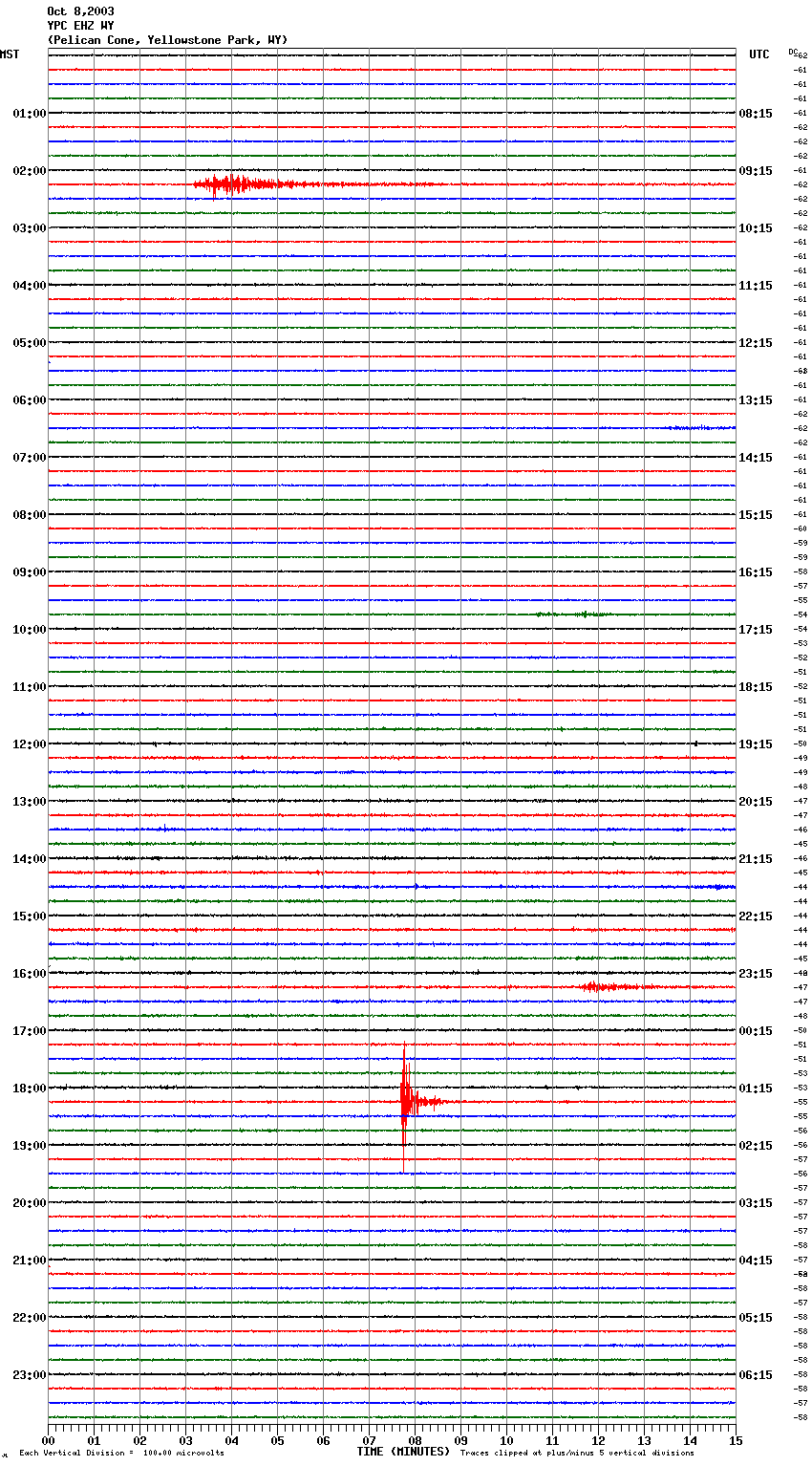Image resolution: width=812 pixels, height=1466 pixels.
Task: Select the UTC time label "09:15"
Action: tap(756, 171)
